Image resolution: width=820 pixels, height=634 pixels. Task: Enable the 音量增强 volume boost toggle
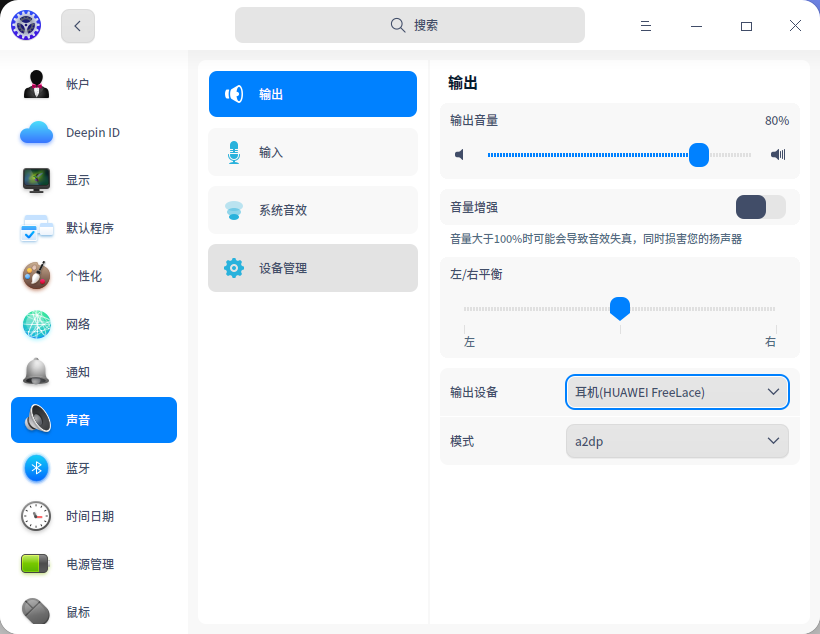tap(760, 207)
